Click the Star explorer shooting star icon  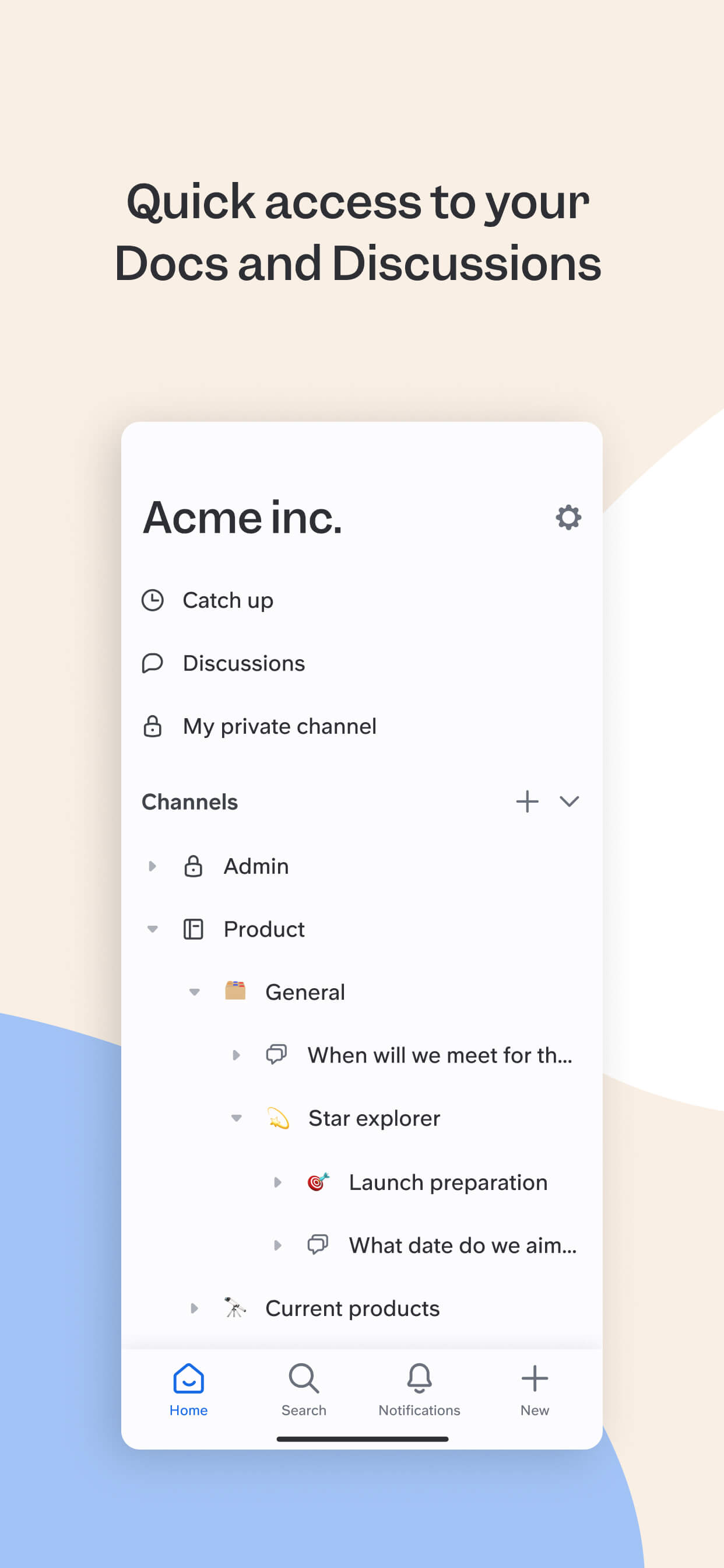pos(277,1118)
